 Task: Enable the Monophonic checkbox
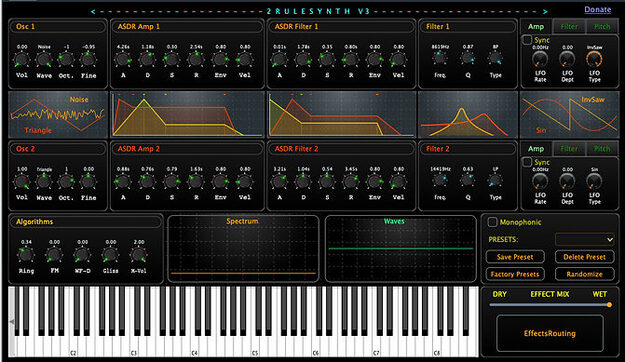pyautogui.click(x=492, y=222)
